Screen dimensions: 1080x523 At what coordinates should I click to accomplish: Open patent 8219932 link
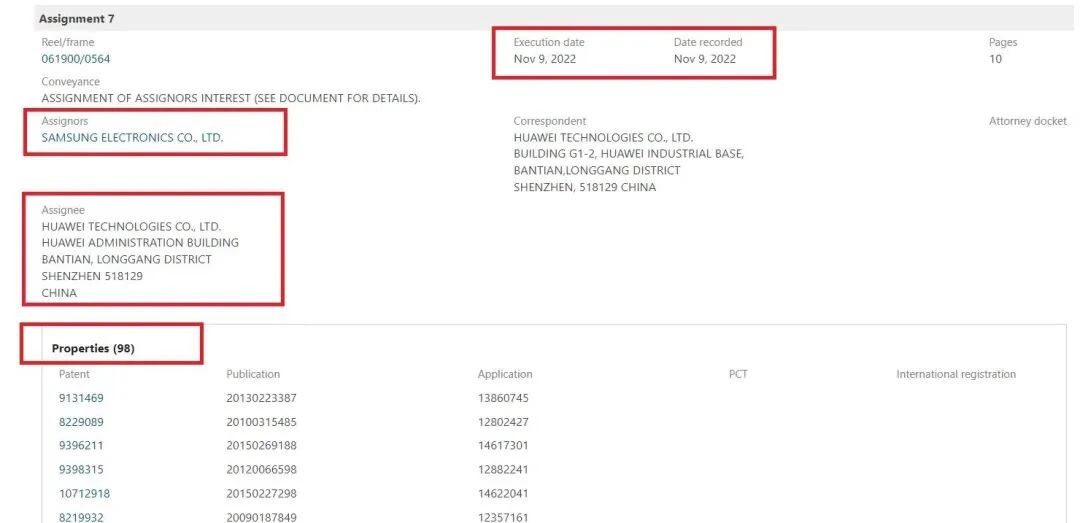pyautogui.click(x=81, y=517)
